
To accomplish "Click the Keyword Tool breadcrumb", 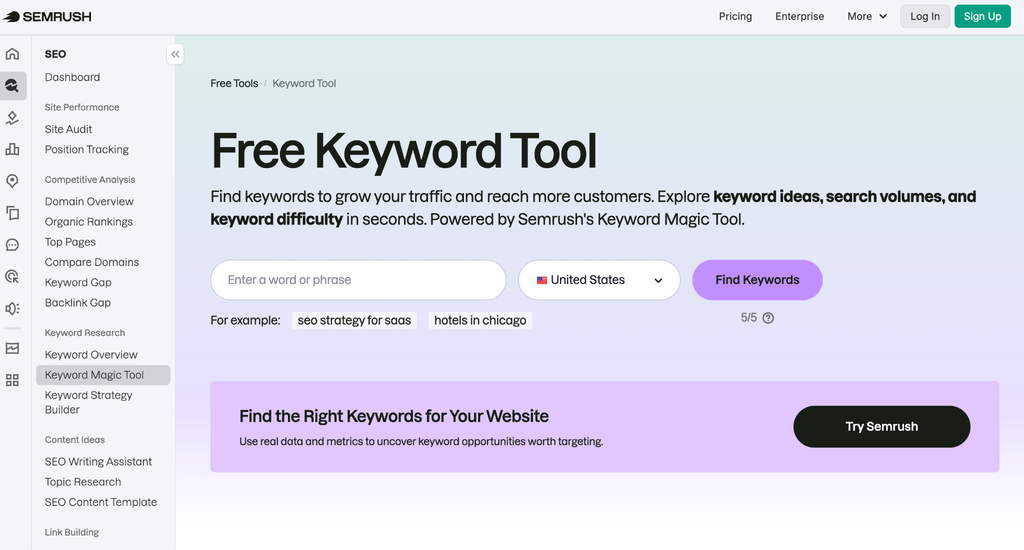I will [x=304, y=84].
